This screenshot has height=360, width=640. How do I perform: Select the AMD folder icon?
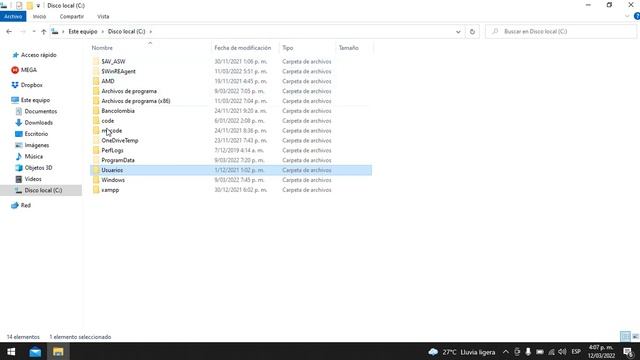96,81
